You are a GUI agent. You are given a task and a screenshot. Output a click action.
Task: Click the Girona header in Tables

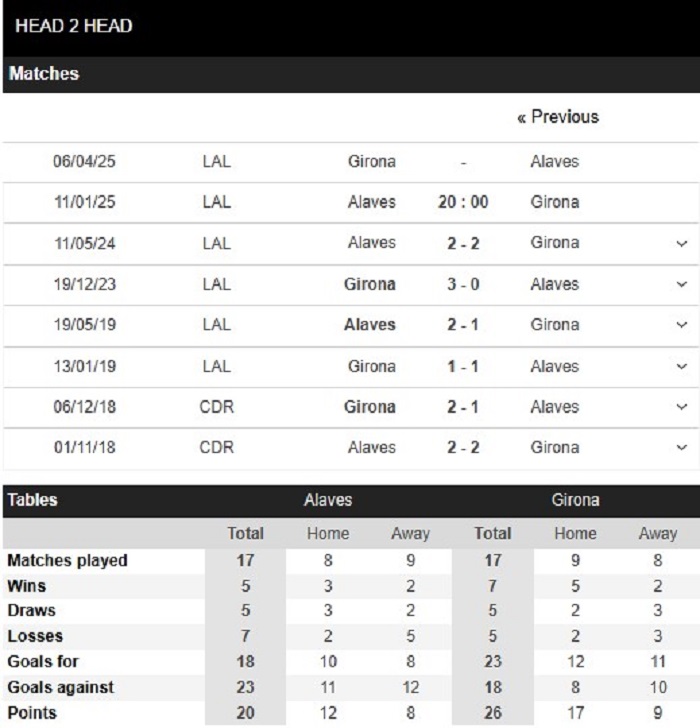pyautogui.click(x=575, y=500)
